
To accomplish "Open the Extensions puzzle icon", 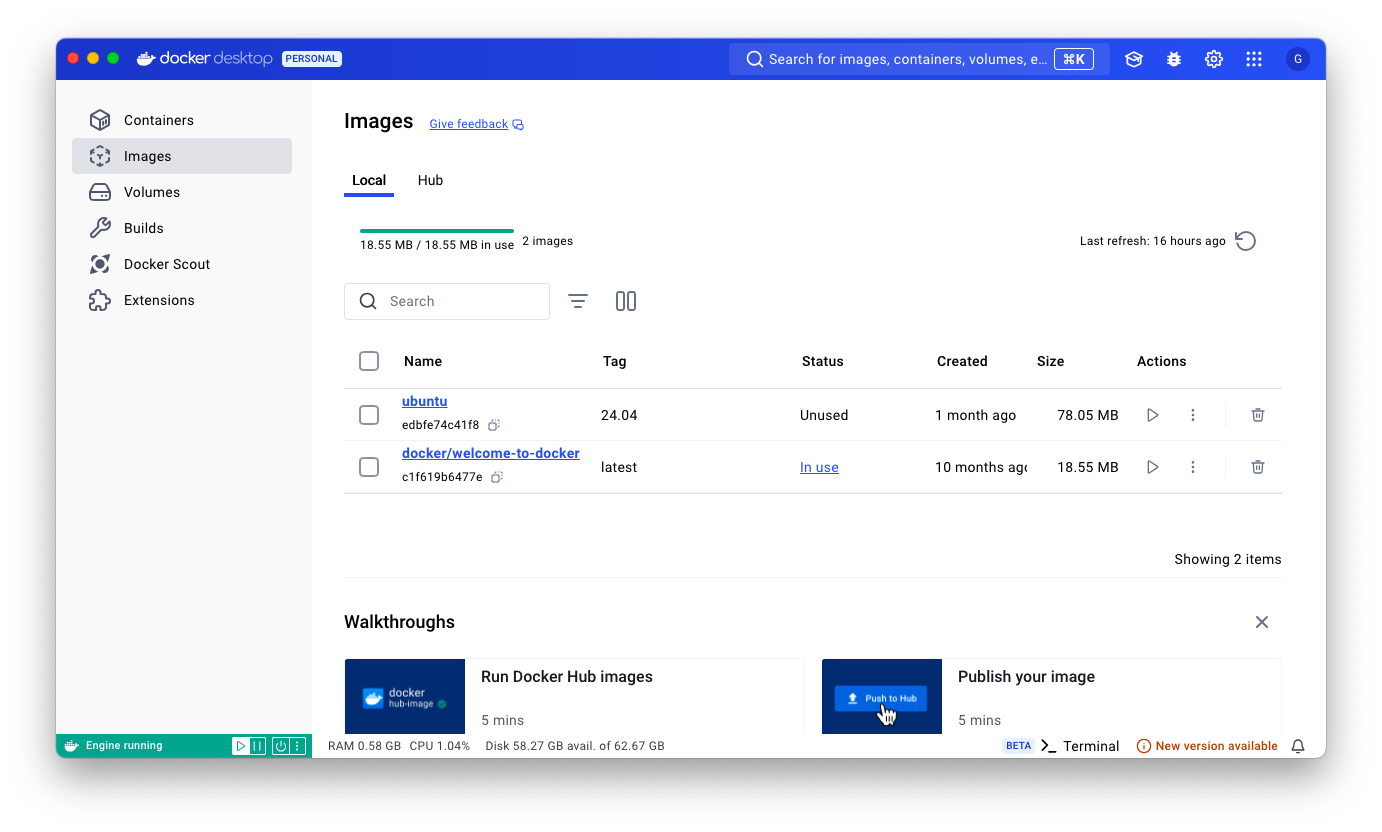I will pos(100,300).
